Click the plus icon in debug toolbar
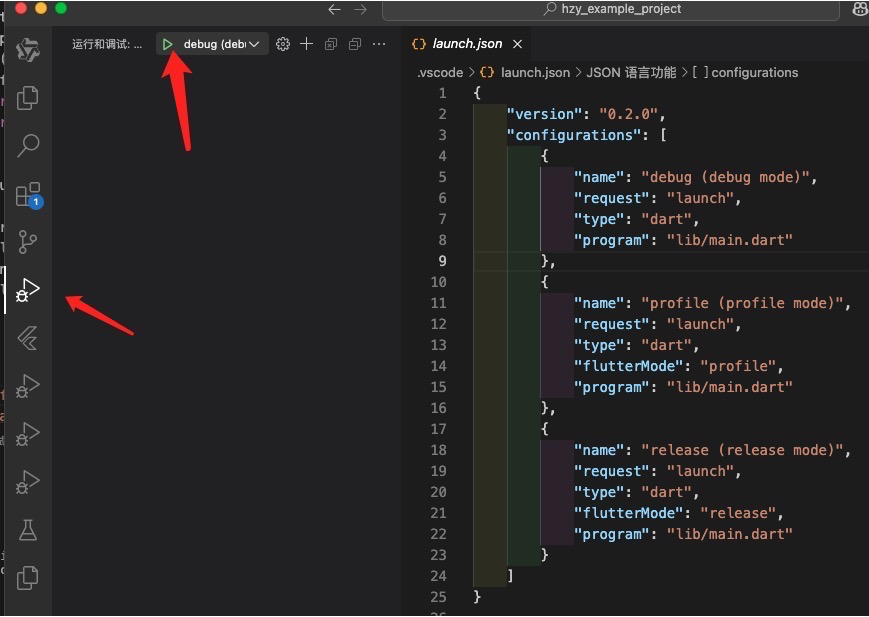Image resolution: width=869 pixels, height=617 pixels. [x=306, y=44]
